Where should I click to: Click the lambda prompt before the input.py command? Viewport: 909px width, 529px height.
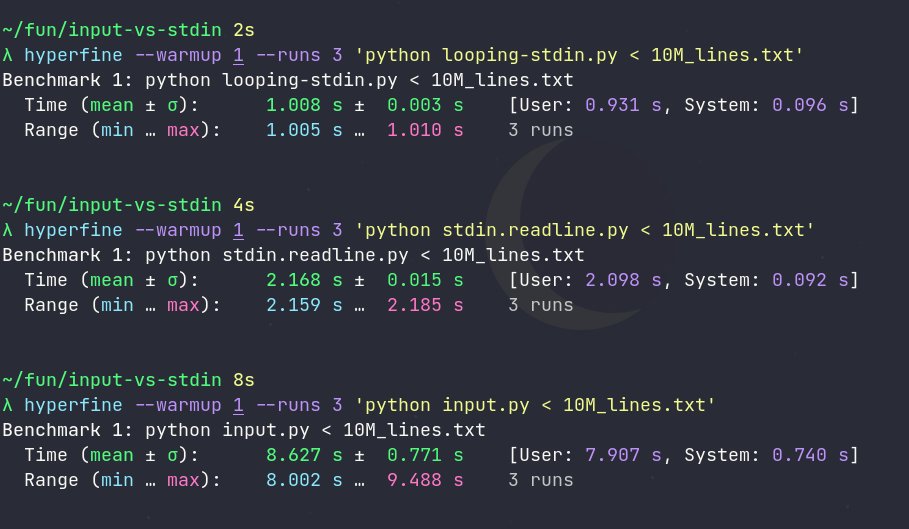pos(8,405)
